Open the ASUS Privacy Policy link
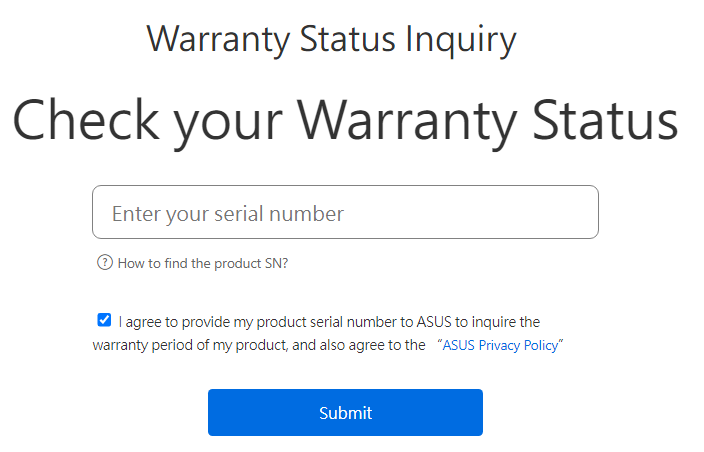704x452 pixels. (x=503, y=345)
